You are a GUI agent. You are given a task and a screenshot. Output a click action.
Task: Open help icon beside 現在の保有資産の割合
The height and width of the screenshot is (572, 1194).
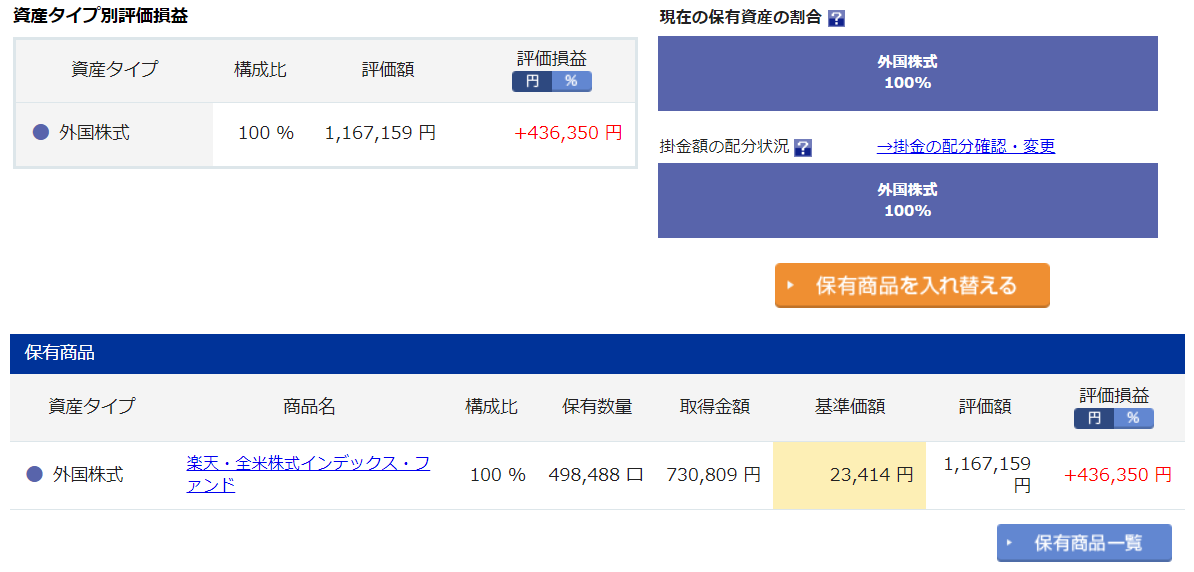pyautogui.click(x=836, y=19)
